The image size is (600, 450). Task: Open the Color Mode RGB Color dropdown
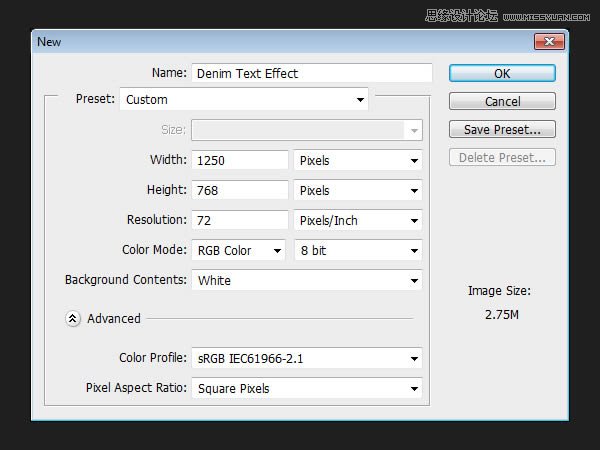click(239, 251)
